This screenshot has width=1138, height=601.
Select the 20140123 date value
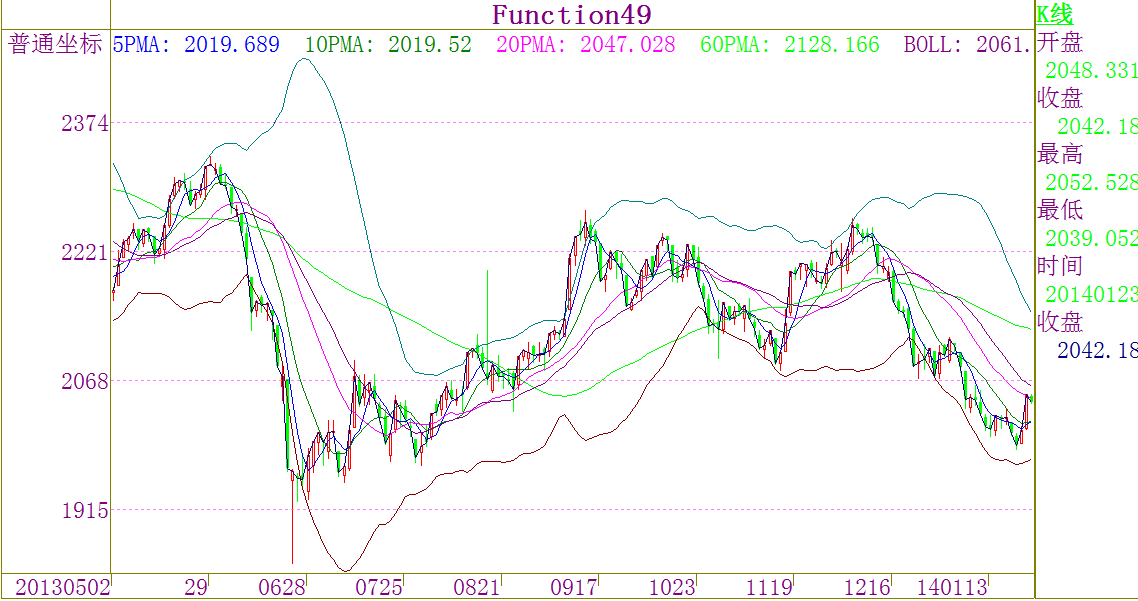(x=1090, y=294)
